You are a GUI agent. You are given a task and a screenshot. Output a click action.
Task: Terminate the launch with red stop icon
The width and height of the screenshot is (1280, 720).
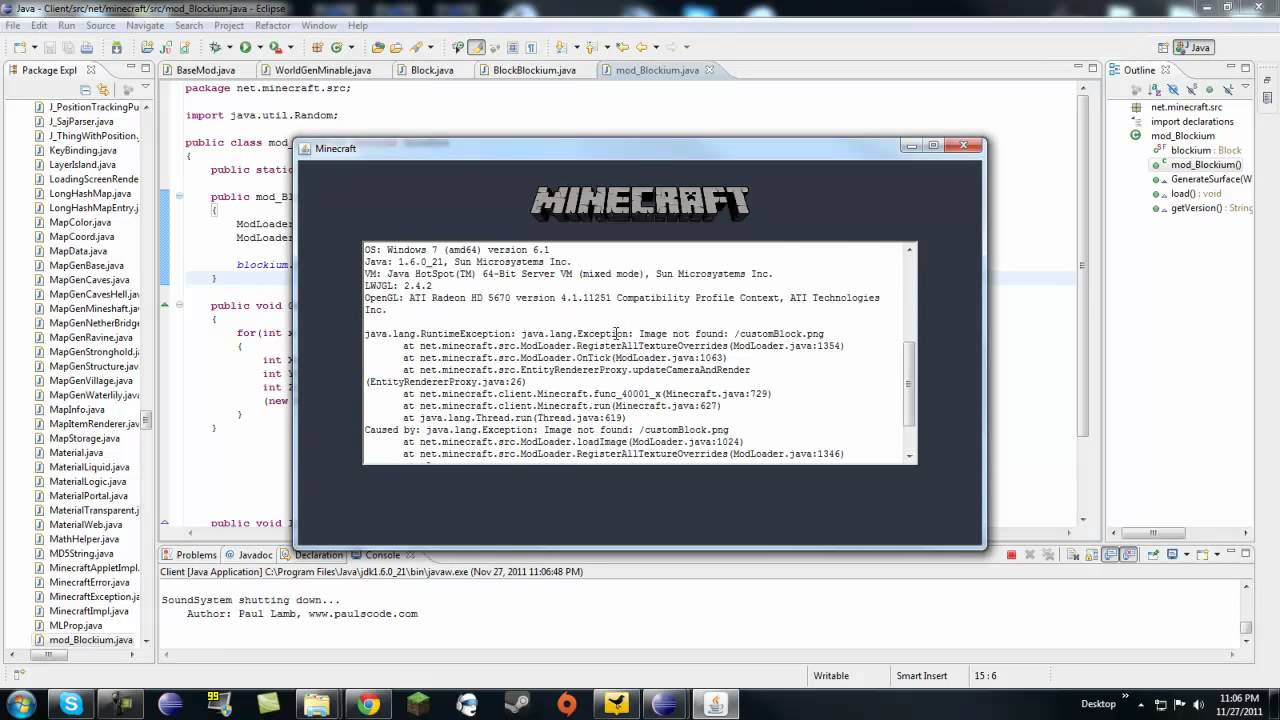click(1011, 554)
